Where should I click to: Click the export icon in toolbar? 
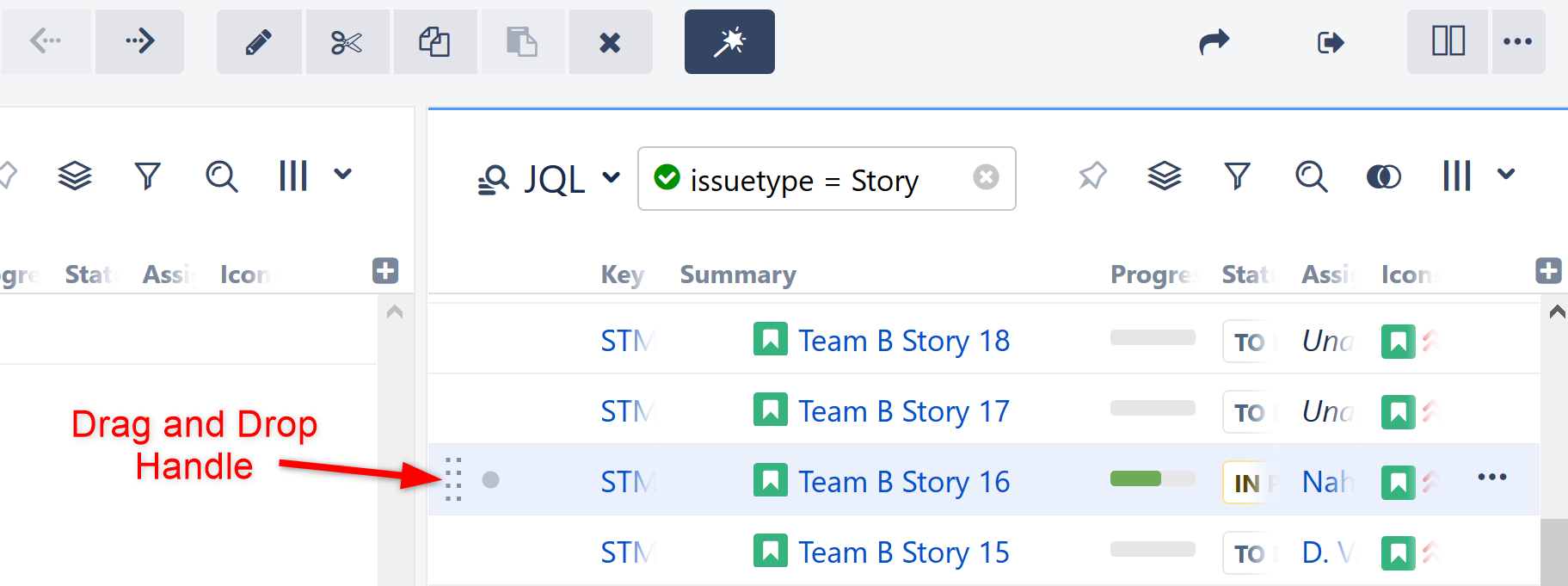(x=1330, y=42)
